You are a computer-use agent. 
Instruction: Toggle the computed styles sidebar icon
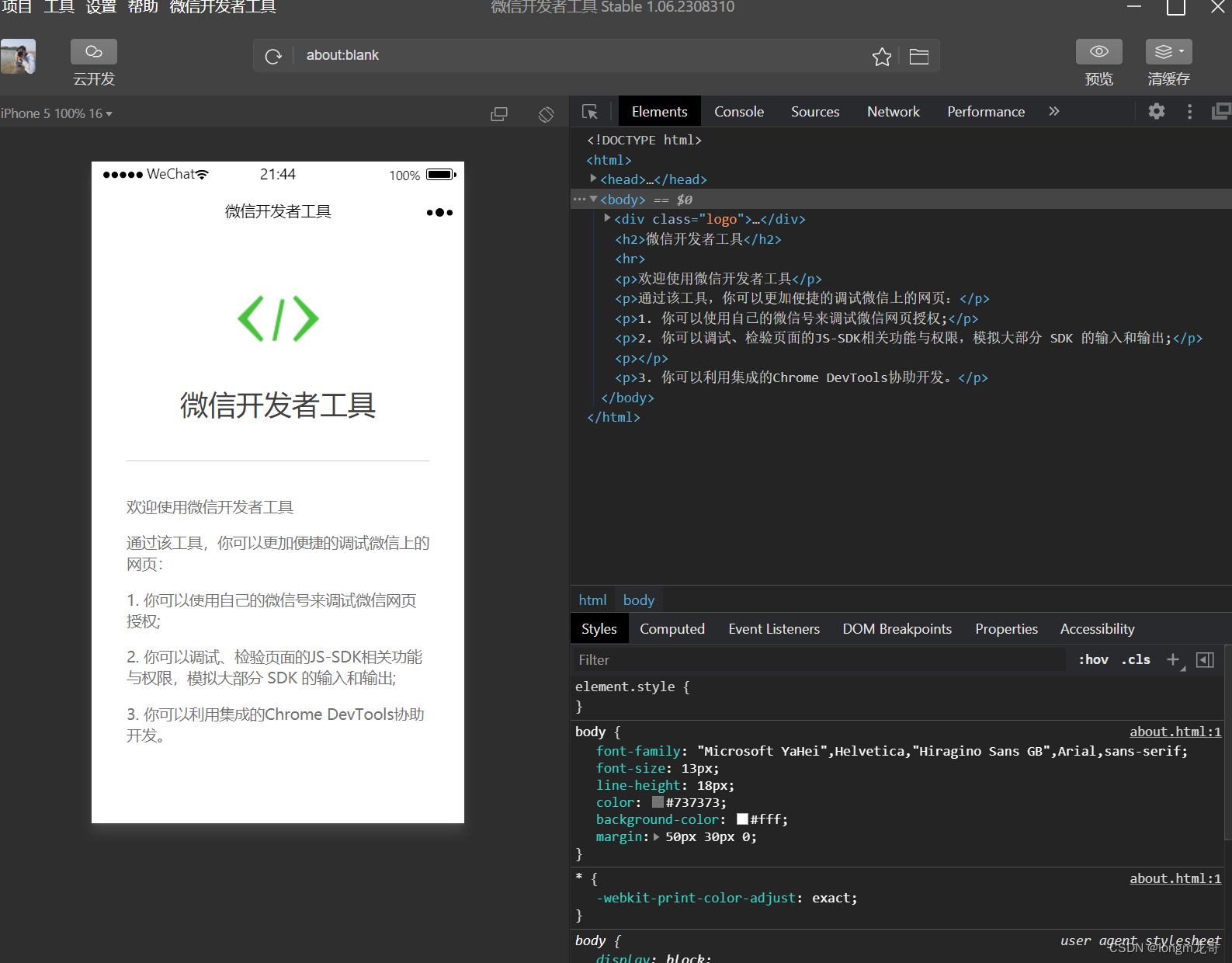(x=1205, y=659)
